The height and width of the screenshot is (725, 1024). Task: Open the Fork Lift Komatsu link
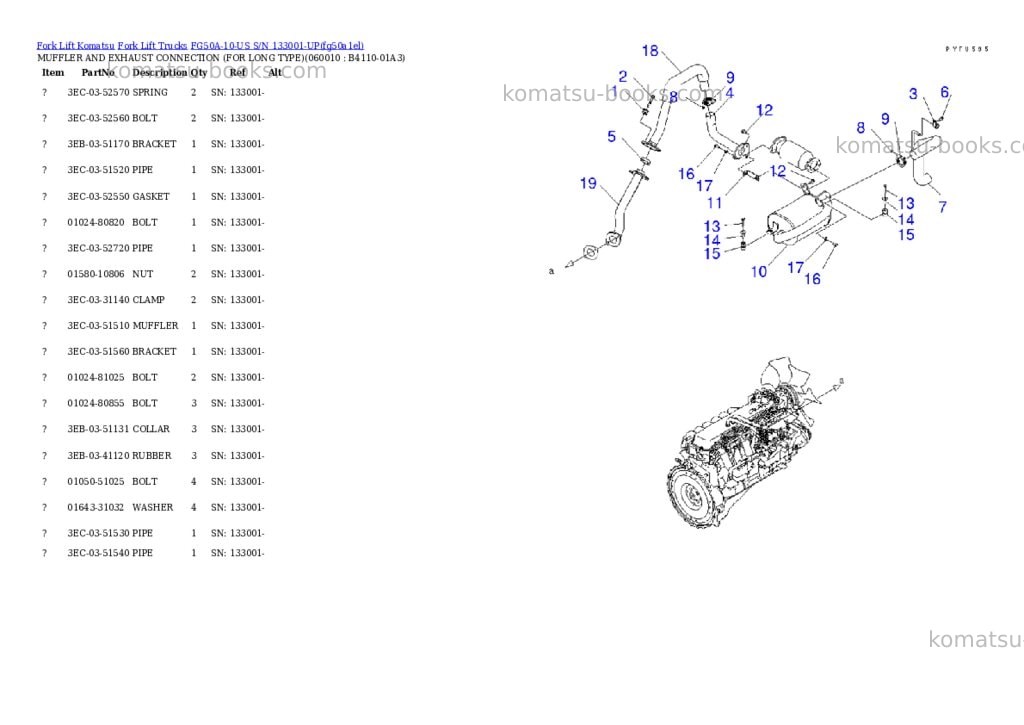coord(75,46)
